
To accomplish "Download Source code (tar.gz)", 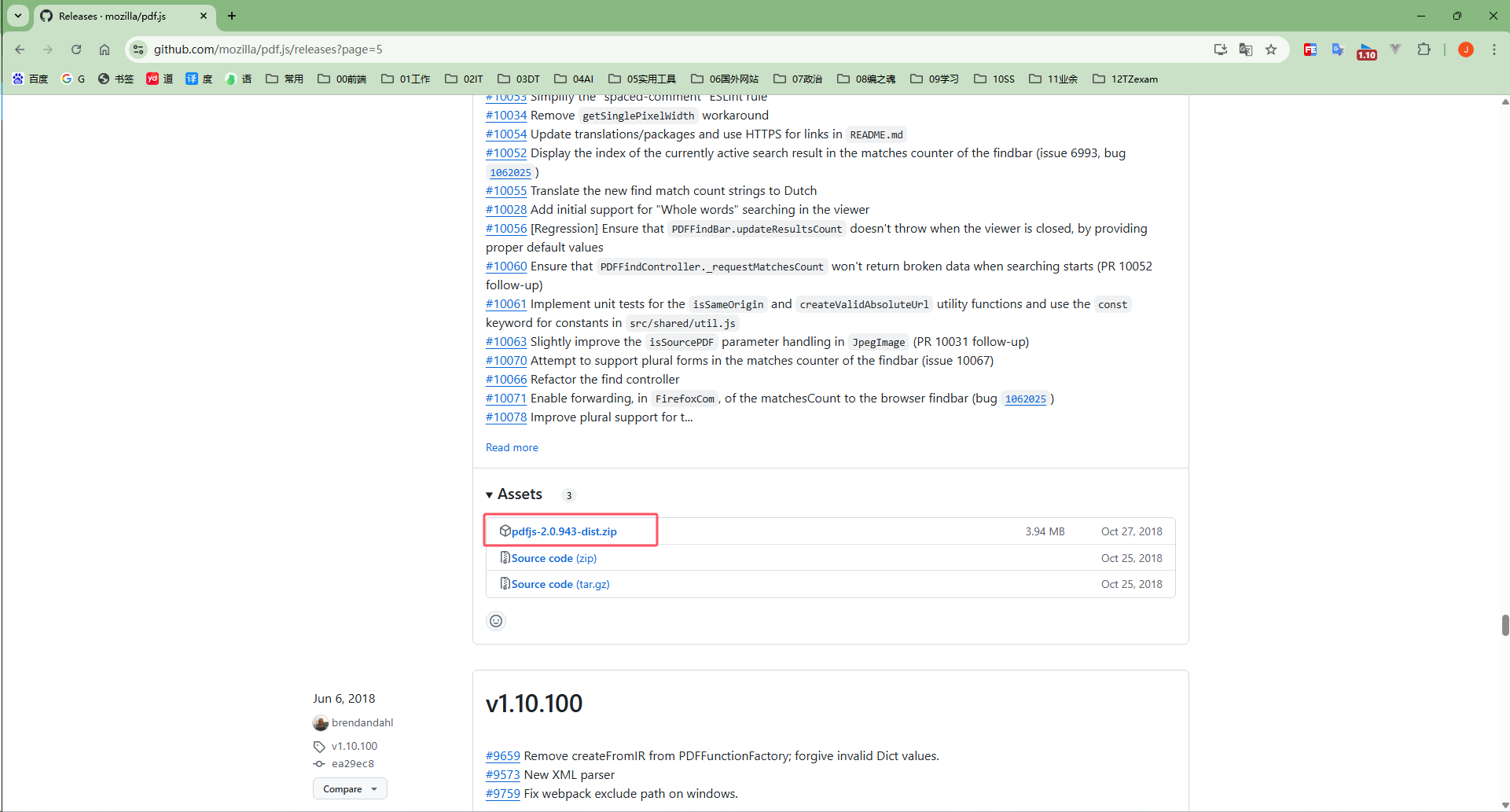I will point(560,584).
